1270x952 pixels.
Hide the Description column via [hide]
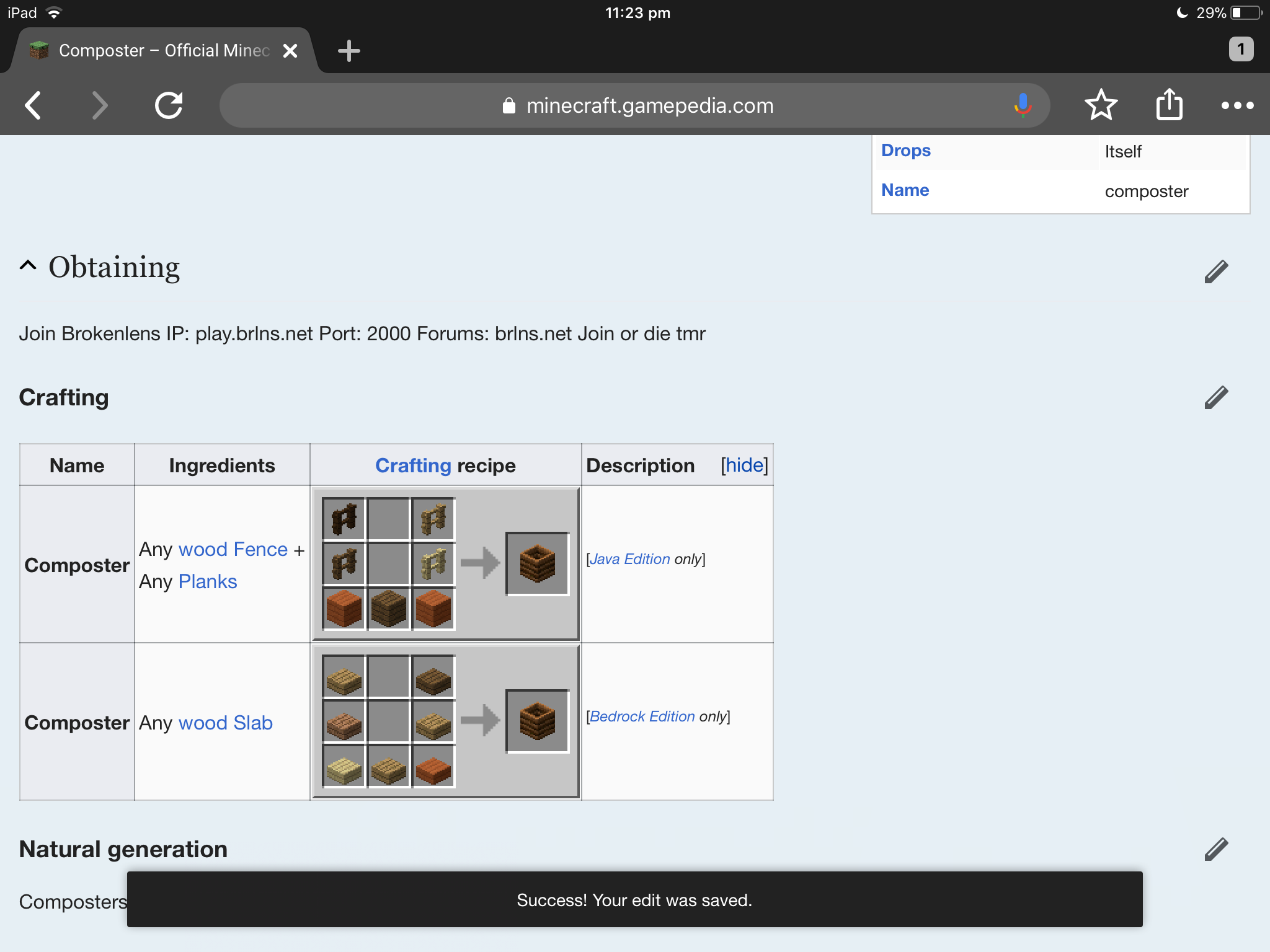[x=744, y=465]
